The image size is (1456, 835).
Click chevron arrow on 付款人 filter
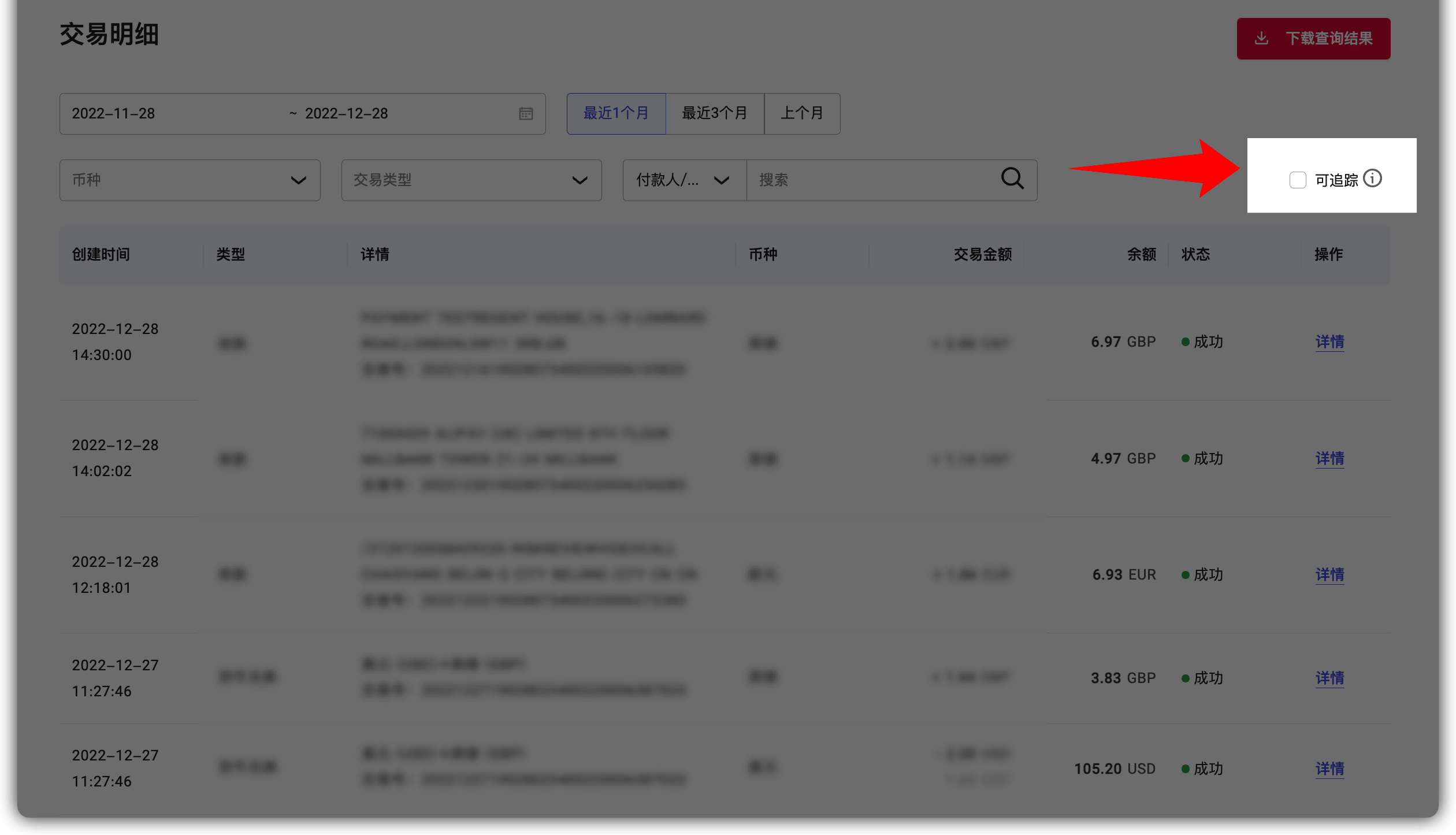point(722,180)
